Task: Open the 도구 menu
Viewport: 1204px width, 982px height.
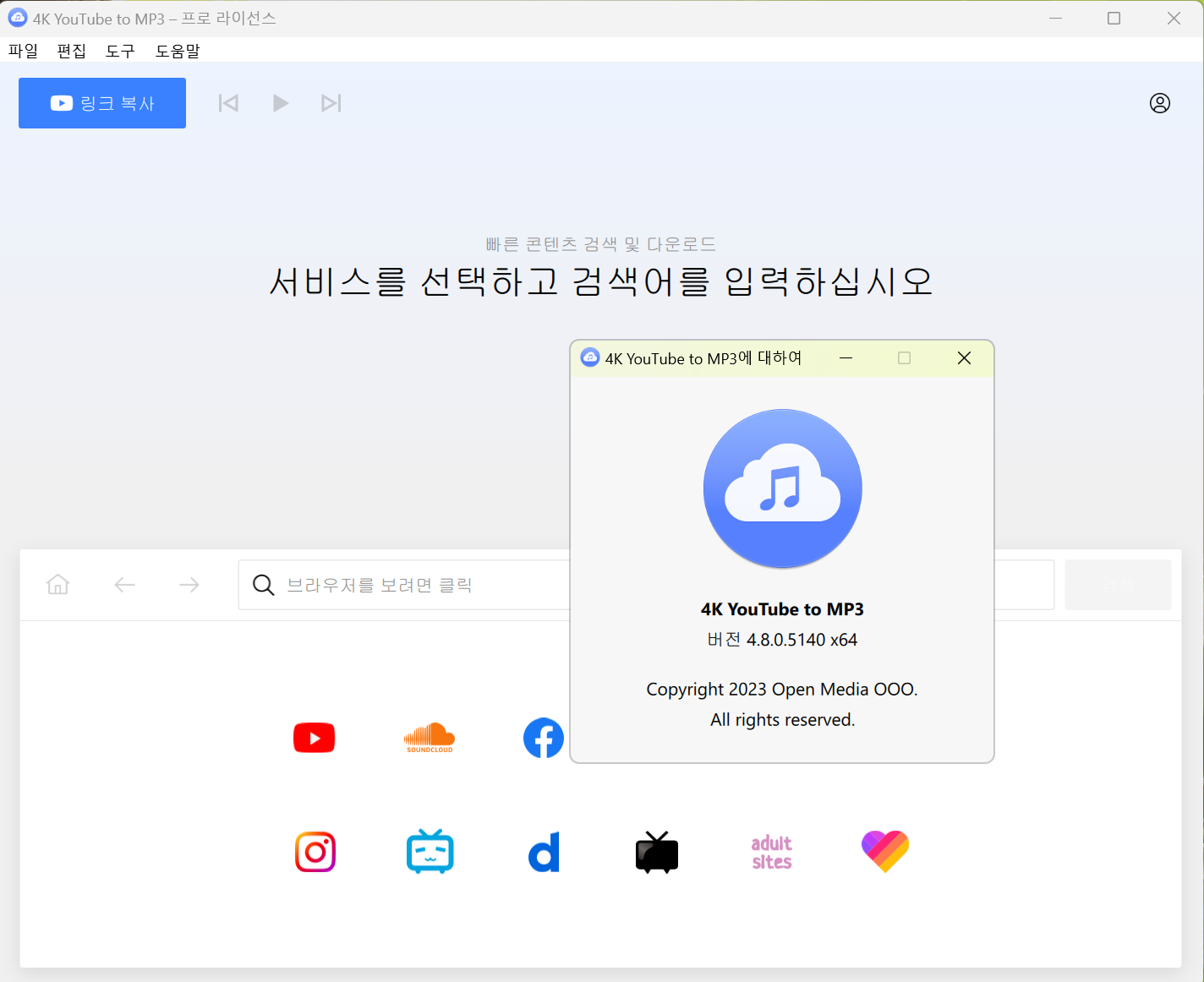Action: pyautogui.click(x=120, y=51)
